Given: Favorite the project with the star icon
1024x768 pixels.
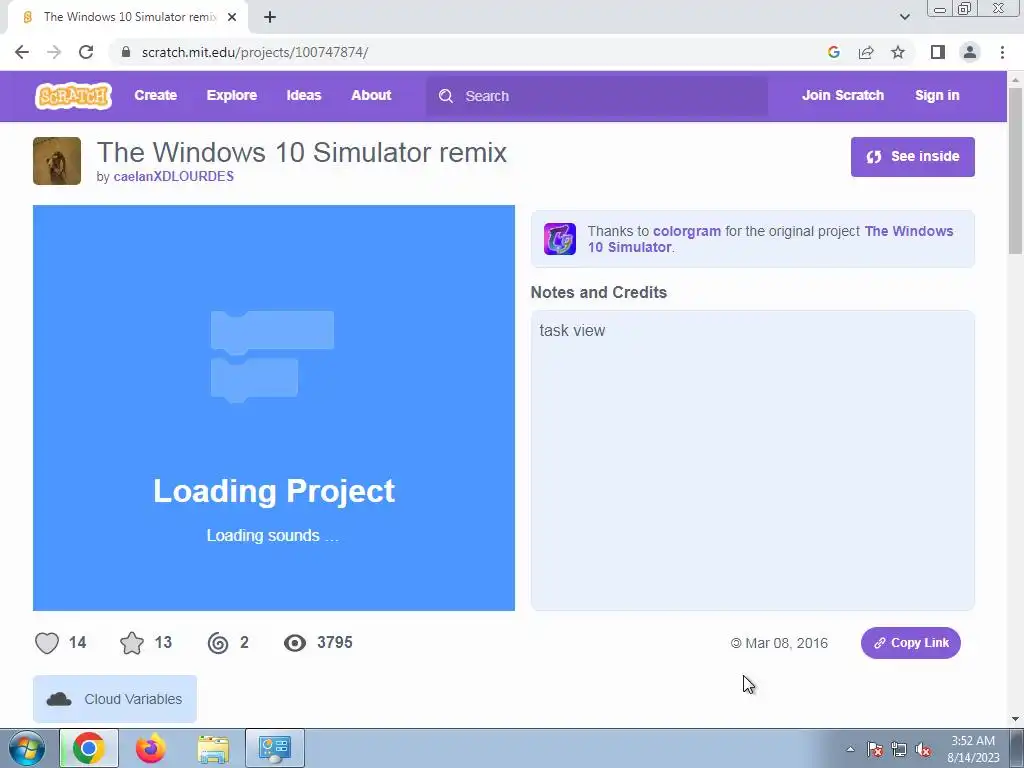Looking at the screenshot, I should (x=132, y=643).
